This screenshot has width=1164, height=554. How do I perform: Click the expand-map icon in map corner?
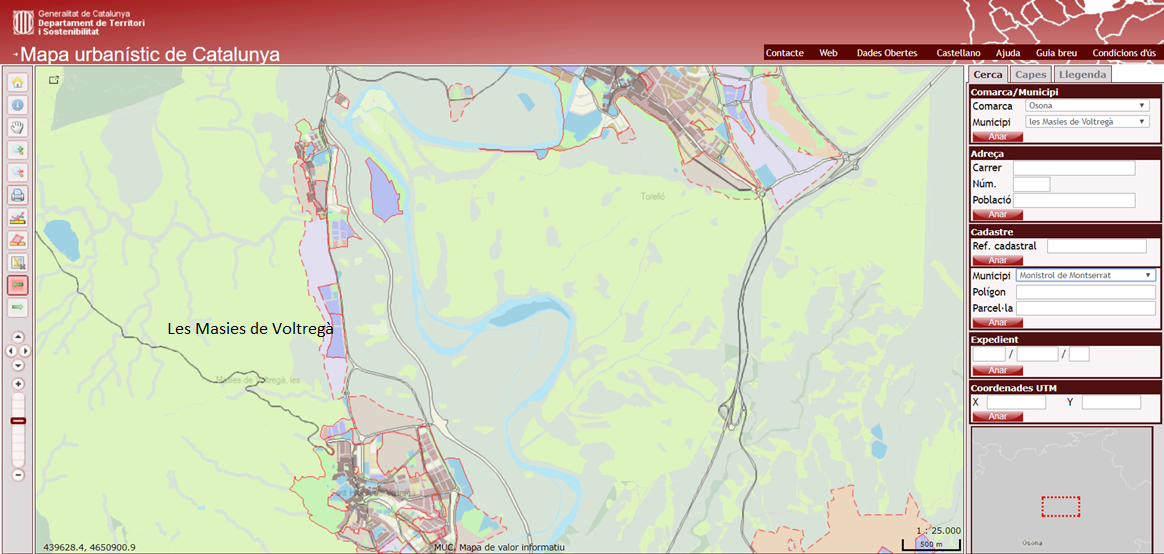click(53, 80)
